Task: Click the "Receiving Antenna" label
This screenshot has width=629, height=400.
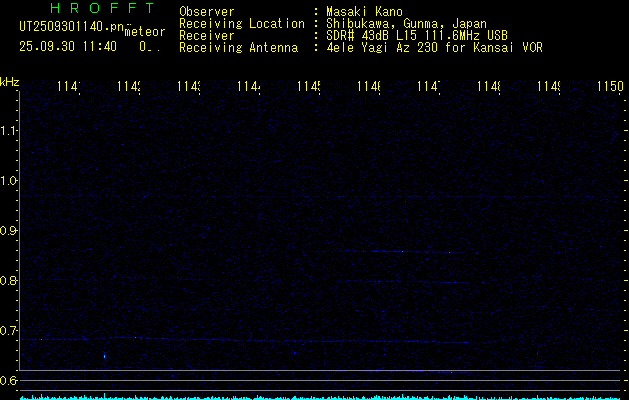Action: (x=238, y=48)
